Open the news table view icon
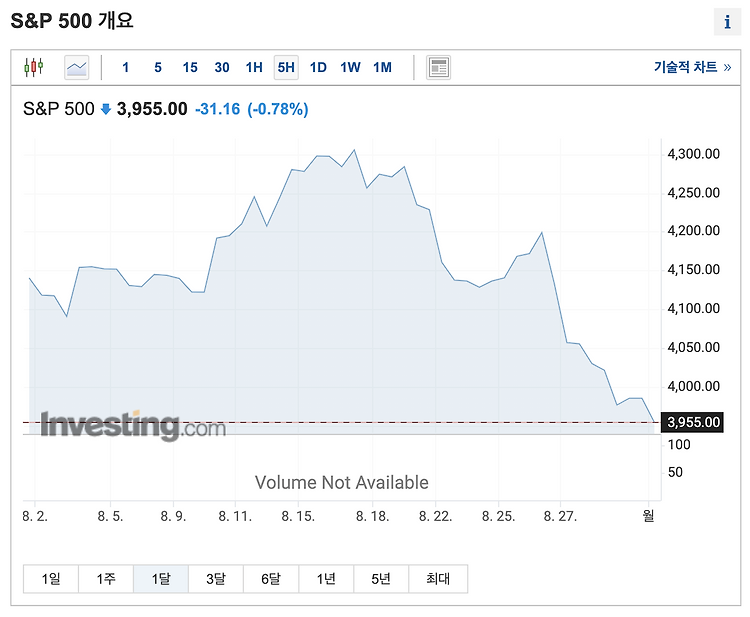750x617 pixels. tap(438, 67)
